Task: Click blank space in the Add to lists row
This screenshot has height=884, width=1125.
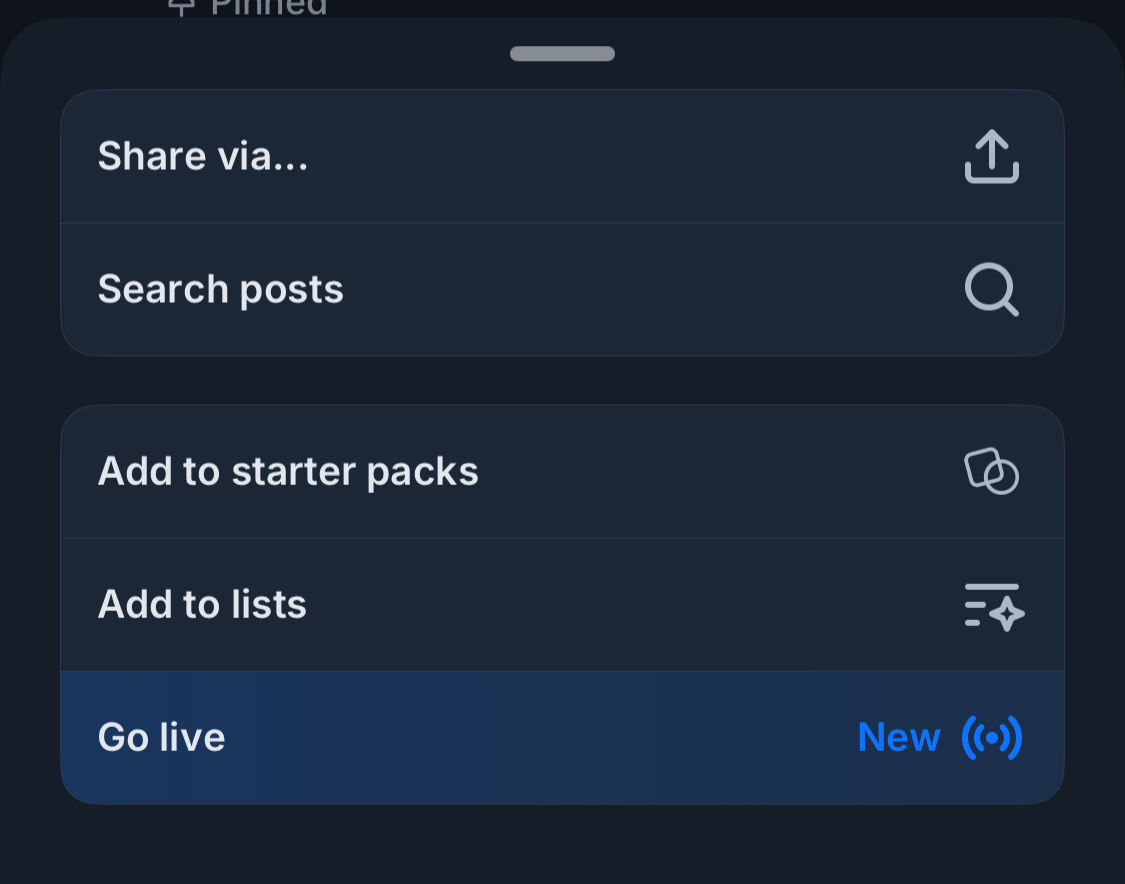Action: 620,605
